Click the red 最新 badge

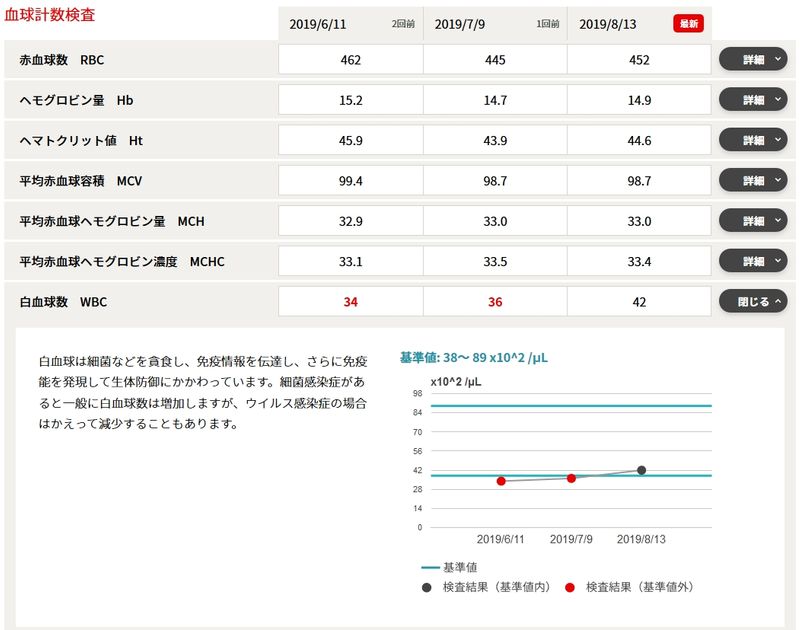[x=688, y=24]
